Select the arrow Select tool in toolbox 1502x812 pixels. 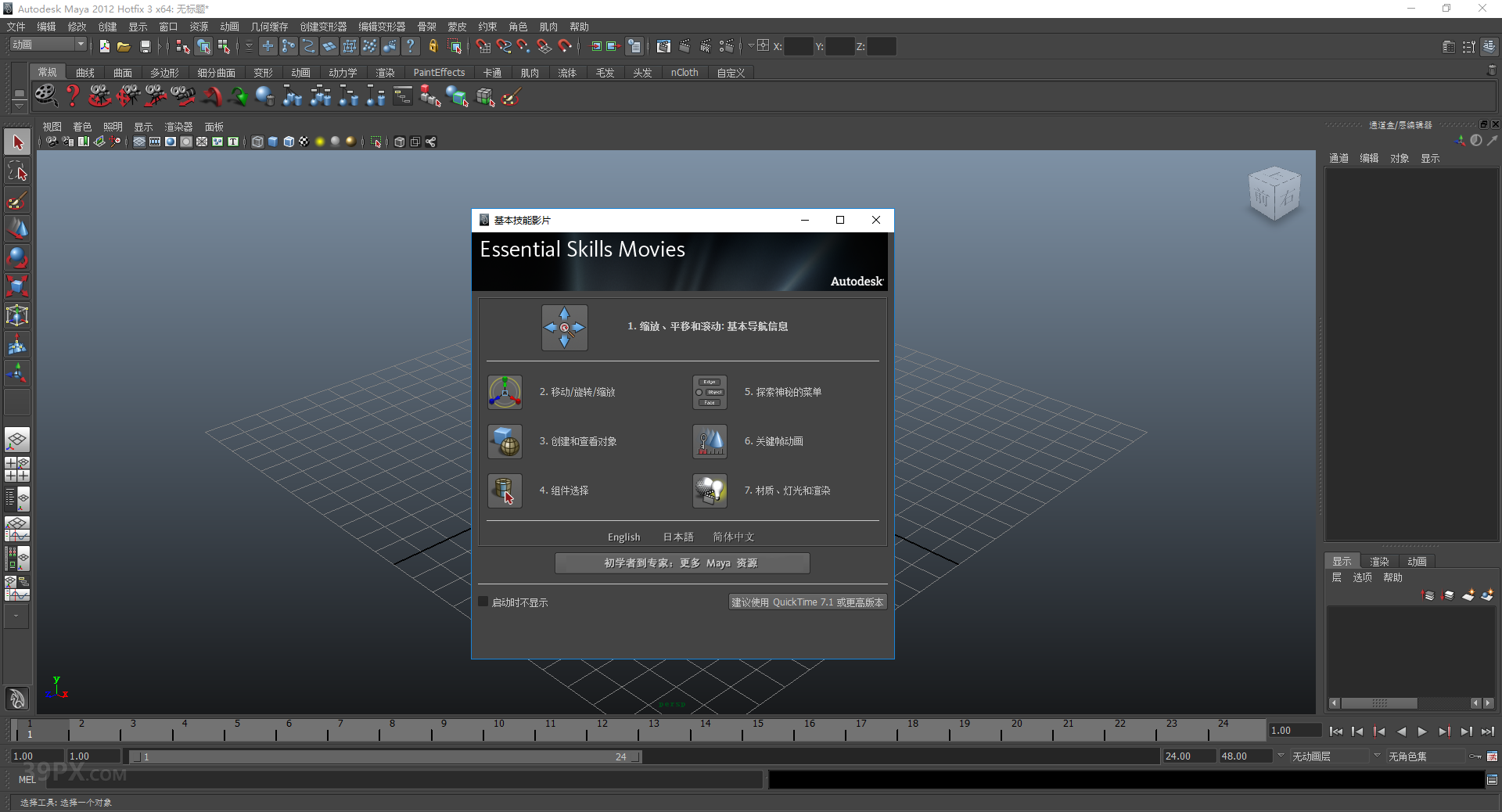pos(17,142)
